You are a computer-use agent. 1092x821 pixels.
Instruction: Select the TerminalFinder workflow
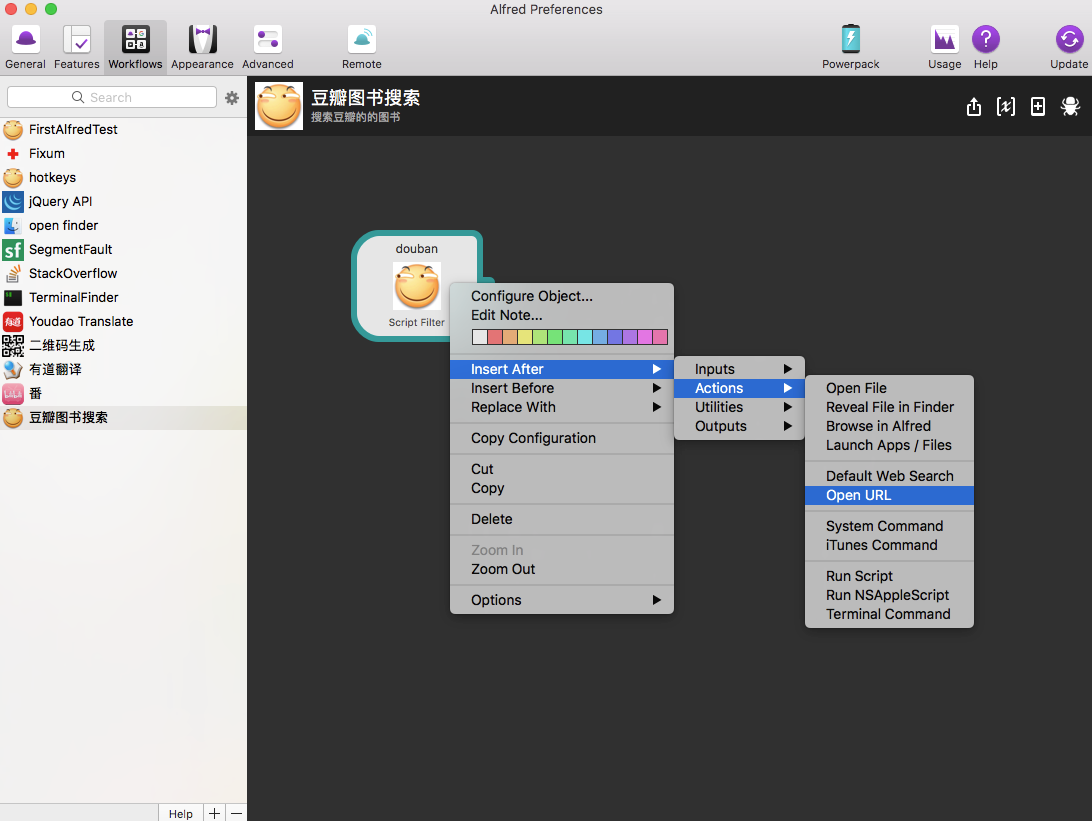[123, 297]
